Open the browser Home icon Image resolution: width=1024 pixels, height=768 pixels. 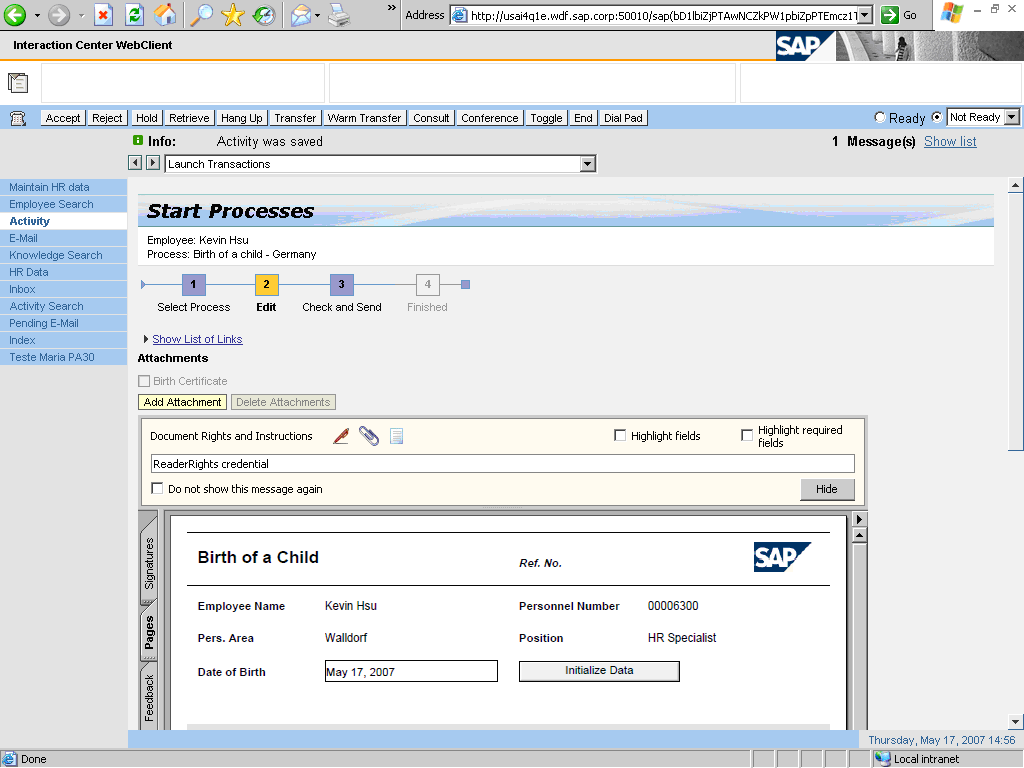tap(165, 15)
